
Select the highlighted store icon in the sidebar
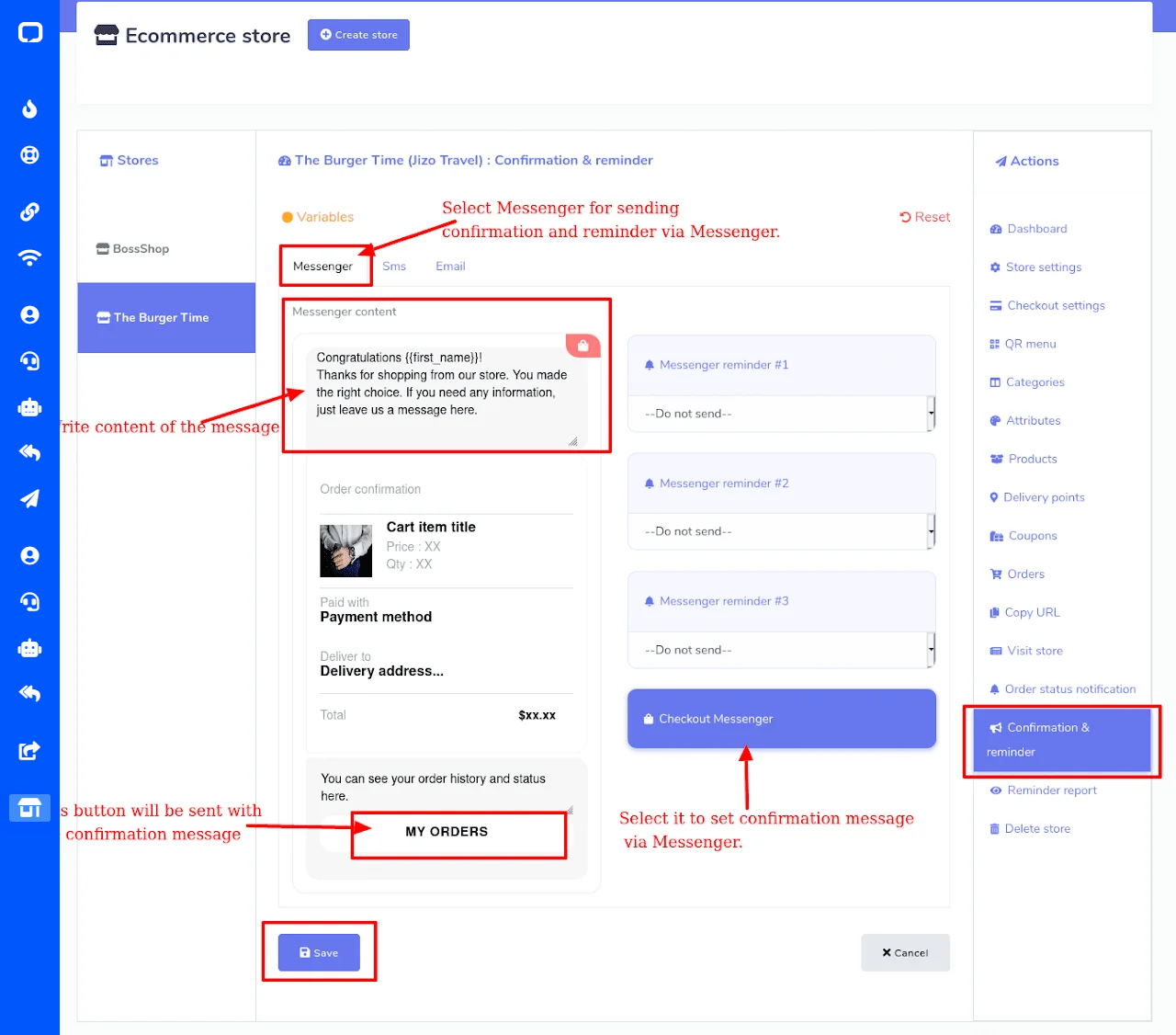click(x=29, y=808)
